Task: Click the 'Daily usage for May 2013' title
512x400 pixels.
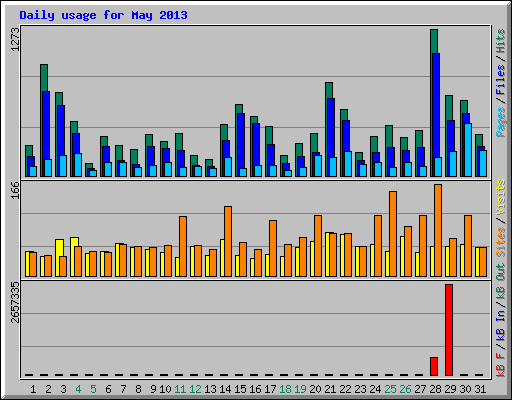Action: tap(103, 15)
